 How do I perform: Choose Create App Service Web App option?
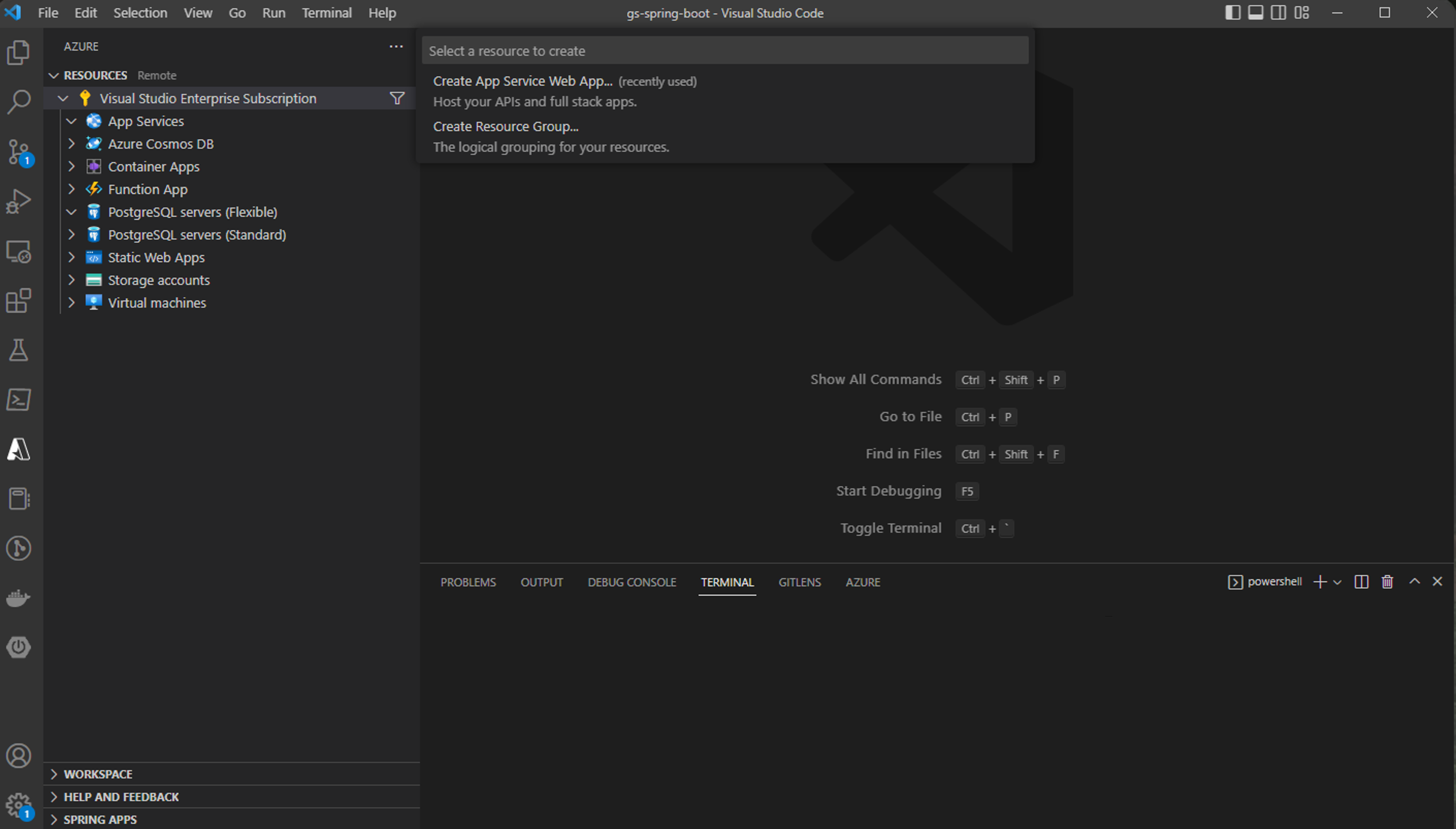[x=725, y=91]
